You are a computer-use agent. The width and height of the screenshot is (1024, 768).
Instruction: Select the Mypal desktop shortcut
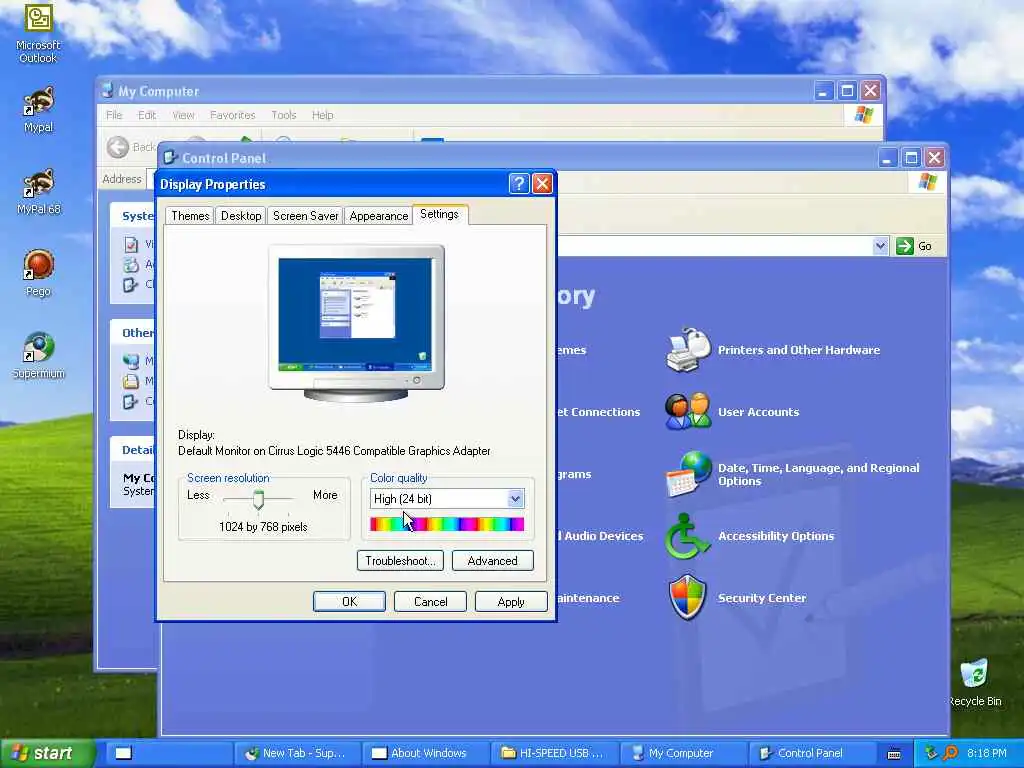pyautogui.click(x=38, y=110)
